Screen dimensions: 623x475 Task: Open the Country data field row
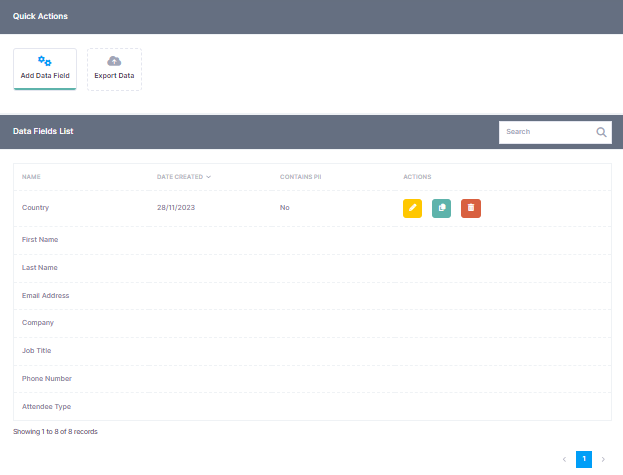(x=35, y=208)
